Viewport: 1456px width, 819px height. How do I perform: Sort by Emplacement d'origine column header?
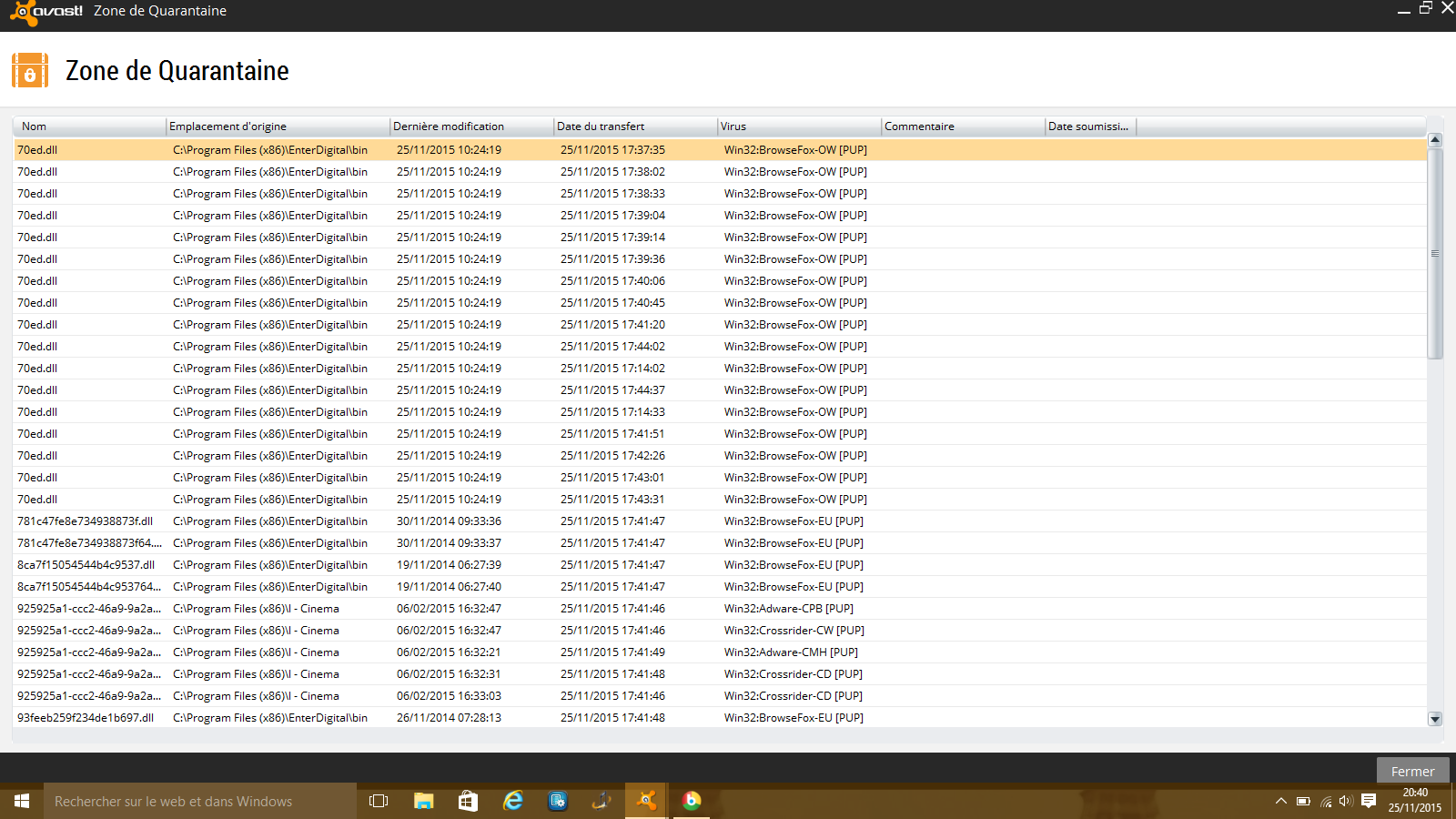[278, 126]
